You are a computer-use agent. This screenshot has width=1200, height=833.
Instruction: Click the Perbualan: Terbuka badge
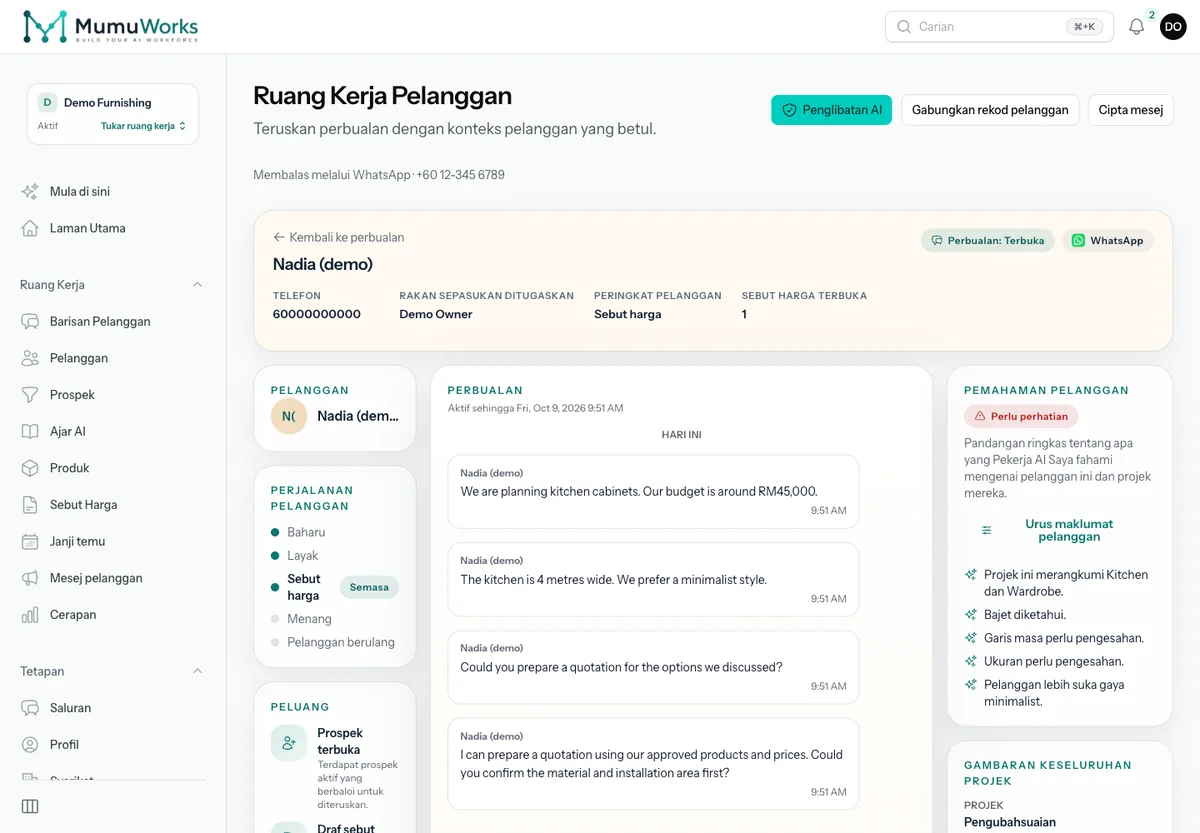coord(987,241)
